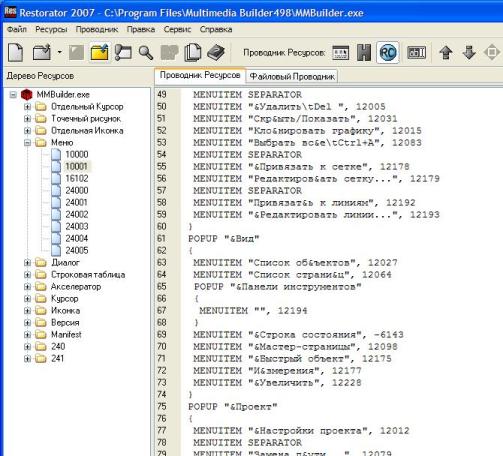The image size is (503, 456).
Task: Click the magnifier Find toolbar icon
Action: pos(146,53)
